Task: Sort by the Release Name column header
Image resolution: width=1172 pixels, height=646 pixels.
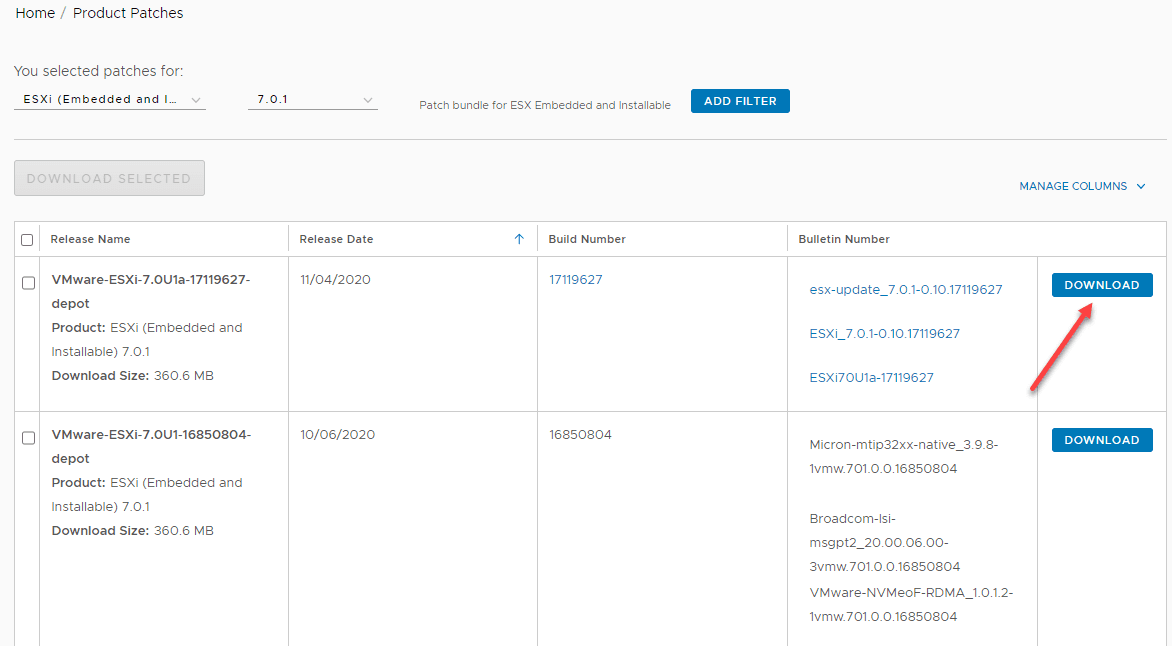Action: coord(90,239)
